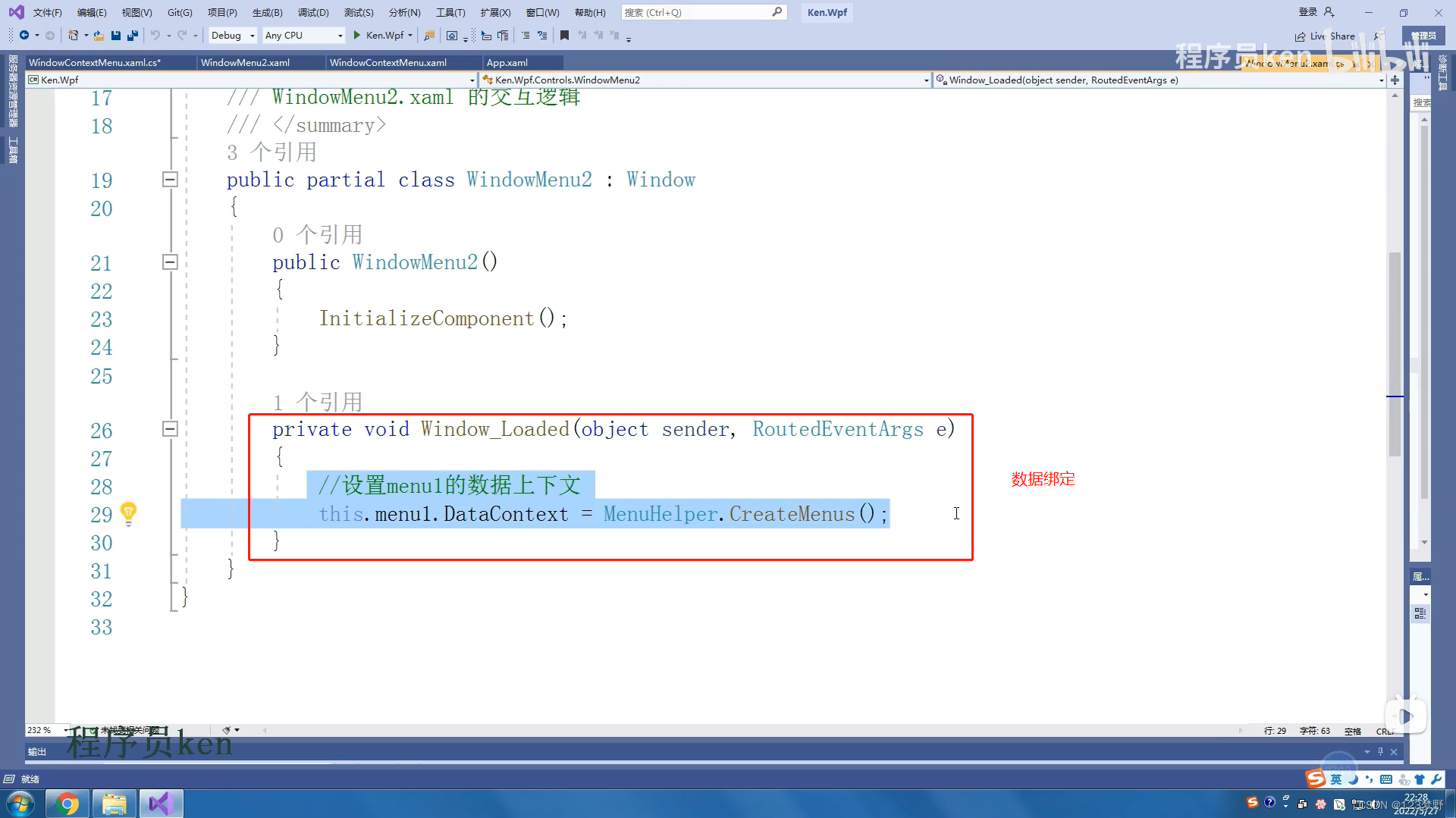Screen dimensions: 1456x818
Task: Start debugging with the green play icon
Action: coord(356,36)
